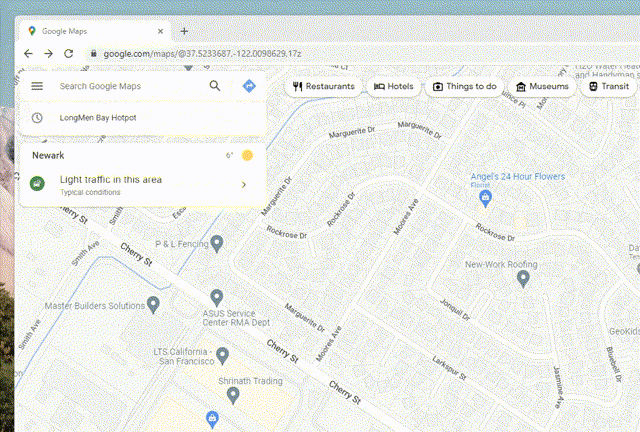Select LongMen Bay Hotpot recent search
Viewport: 640px width, 432px height.
143,118
